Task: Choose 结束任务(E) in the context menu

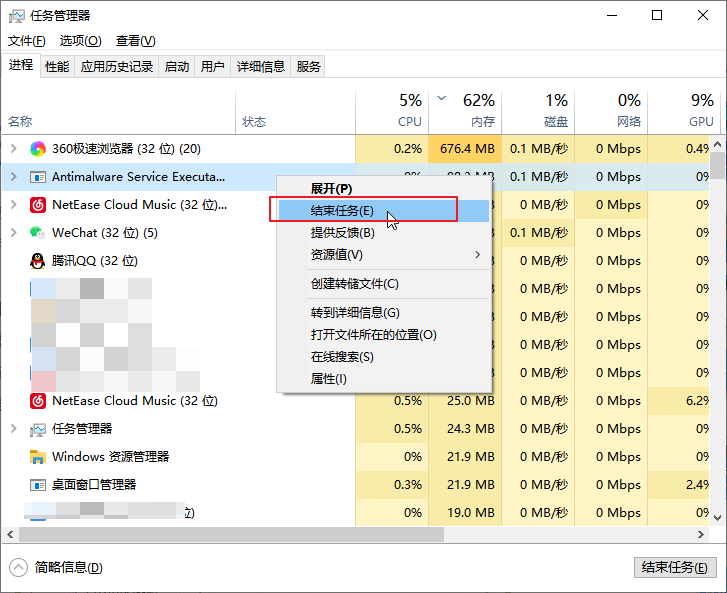Action: 342,211
